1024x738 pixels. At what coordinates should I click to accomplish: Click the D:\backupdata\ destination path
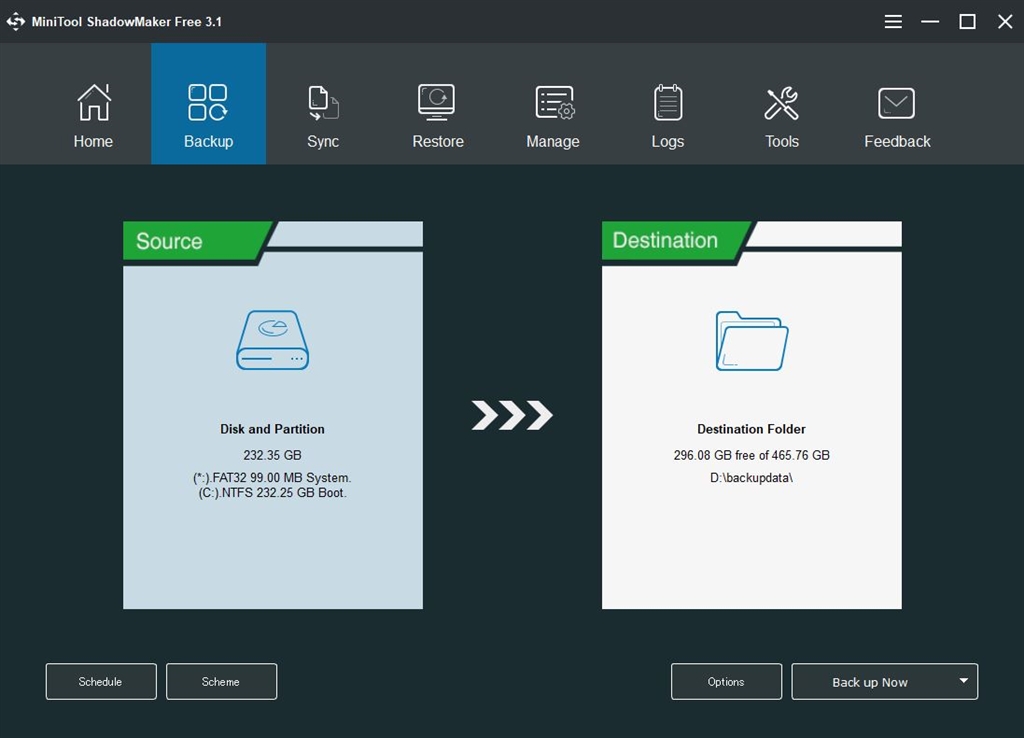tap(751, 477)
